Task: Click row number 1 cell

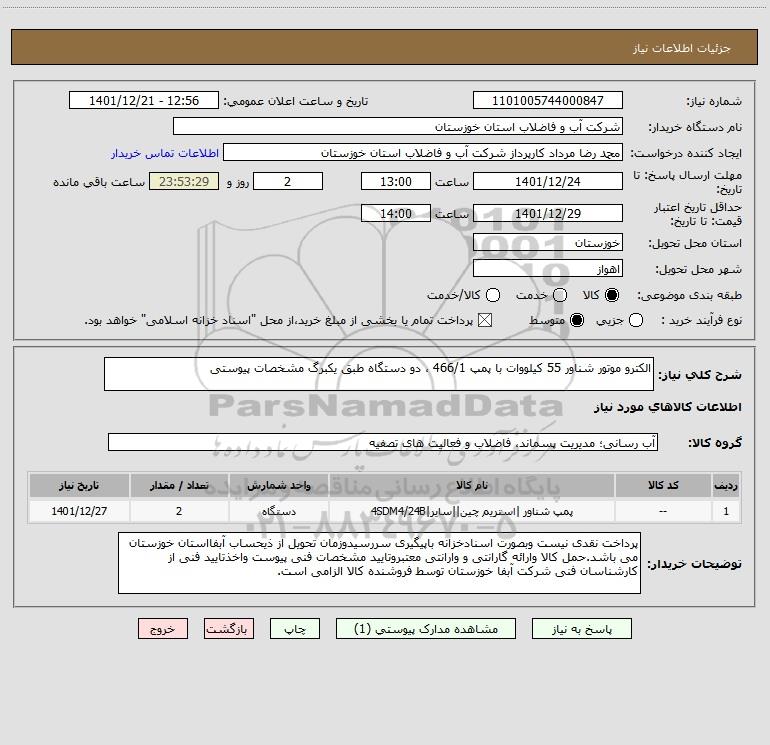Action: 726,511
